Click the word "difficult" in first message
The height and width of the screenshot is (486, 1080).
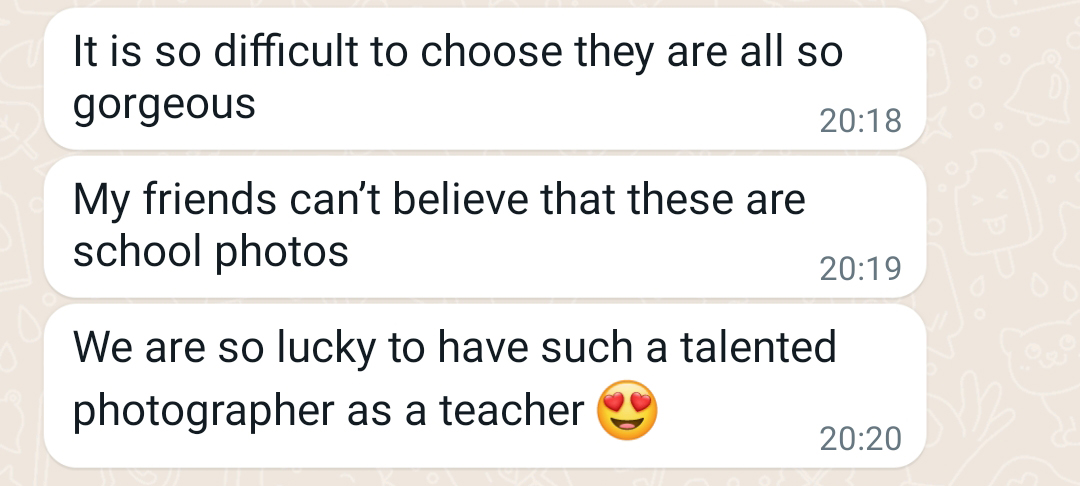(286, 51)
